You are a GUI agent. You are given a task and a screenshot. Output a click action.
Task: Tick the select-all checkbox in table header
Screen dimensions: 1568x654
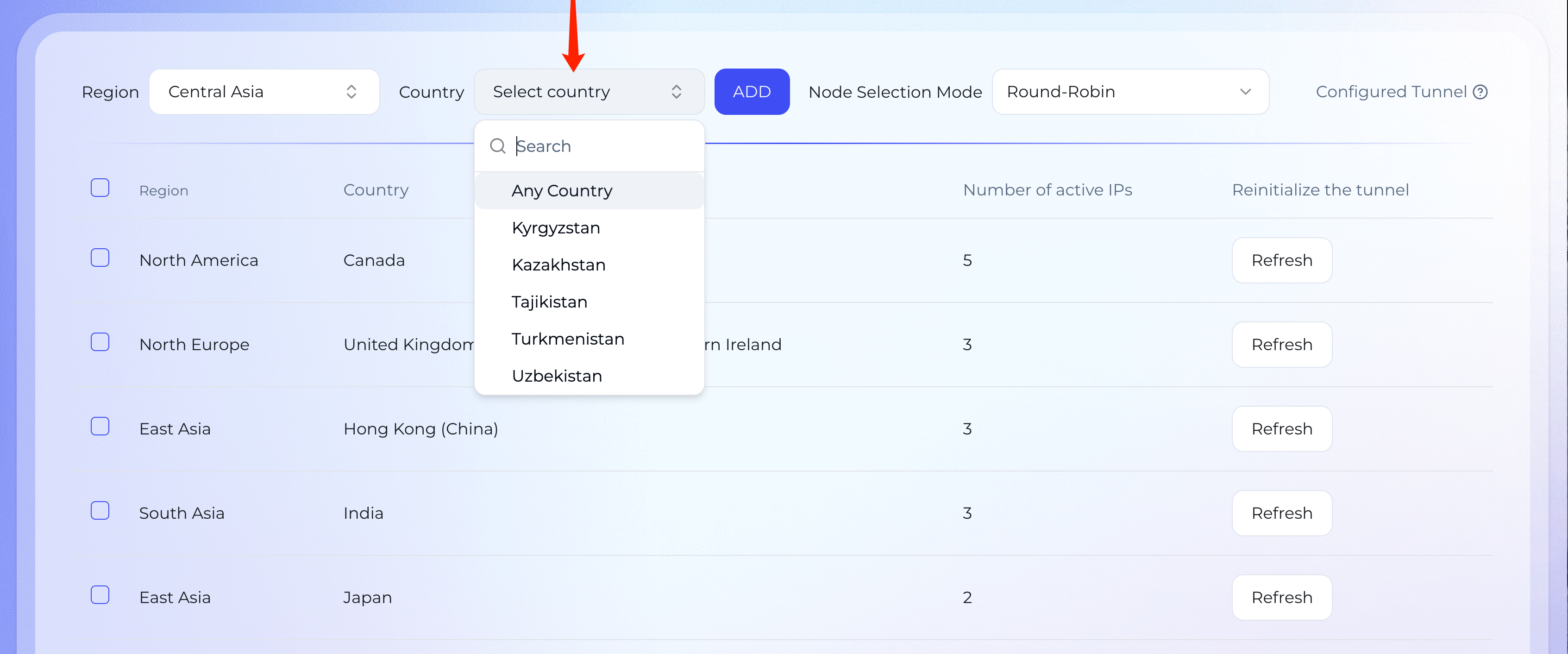pos(100,188)
